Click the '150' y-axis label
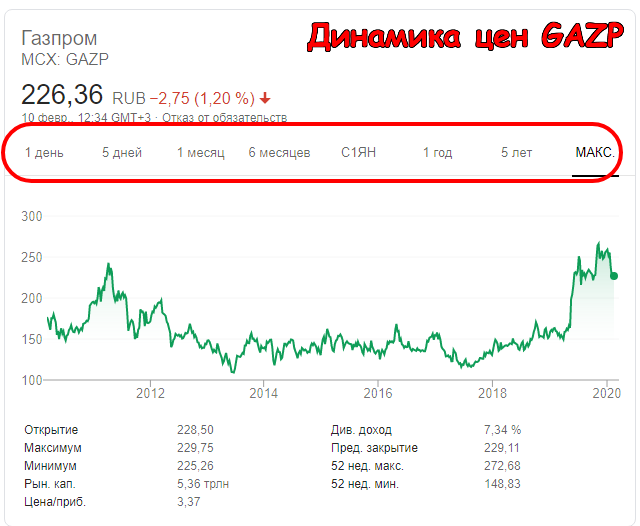640x526 pixels. point(32,340)
